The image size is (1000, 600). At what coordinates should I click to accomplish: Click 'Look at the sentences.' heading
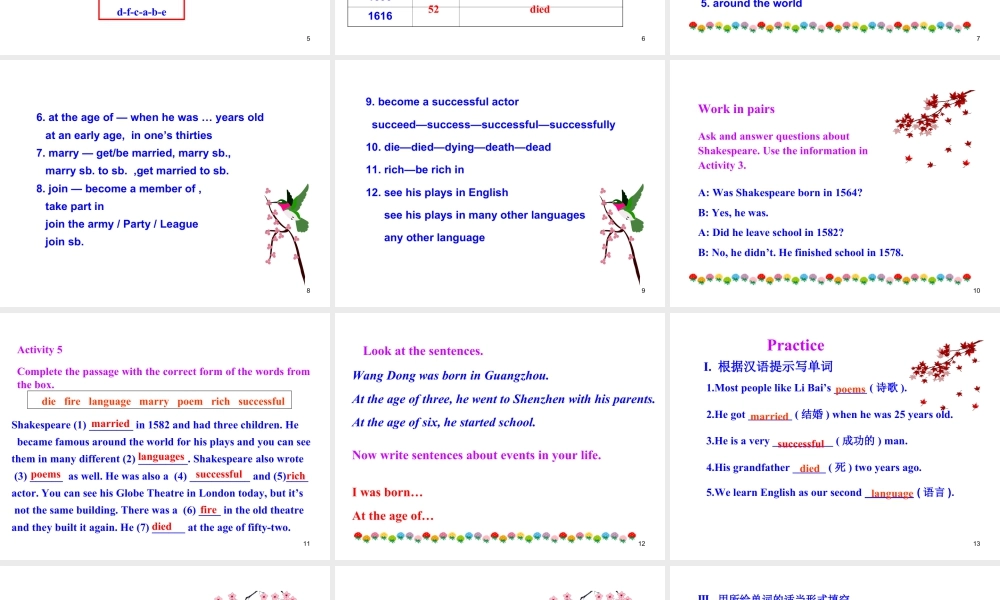pyautogui.click(x=423, y=351)
